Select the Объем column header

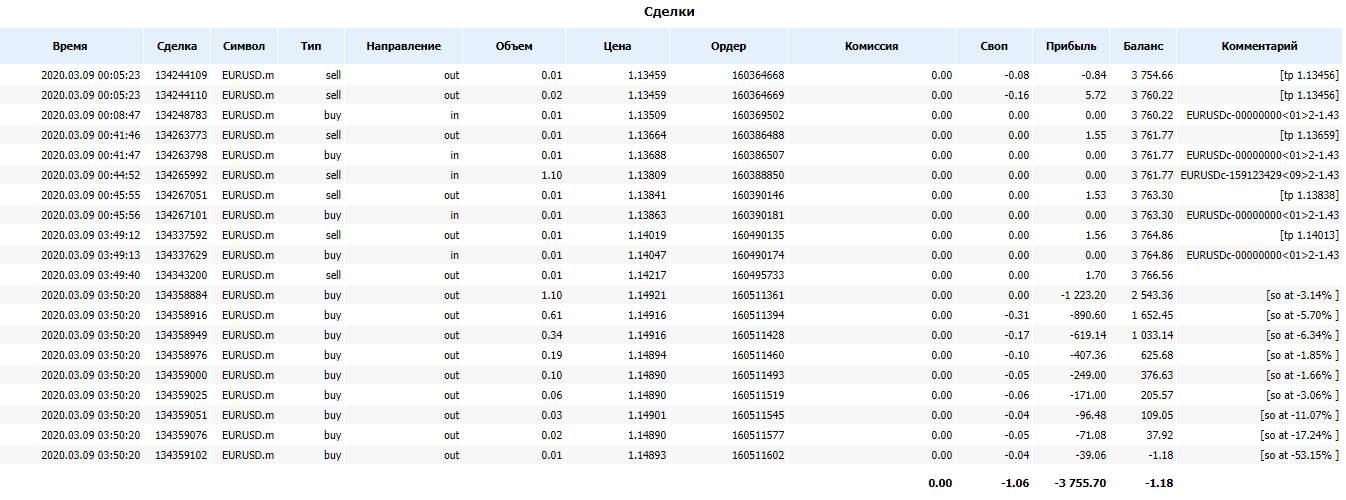click(x=514, y=46)
